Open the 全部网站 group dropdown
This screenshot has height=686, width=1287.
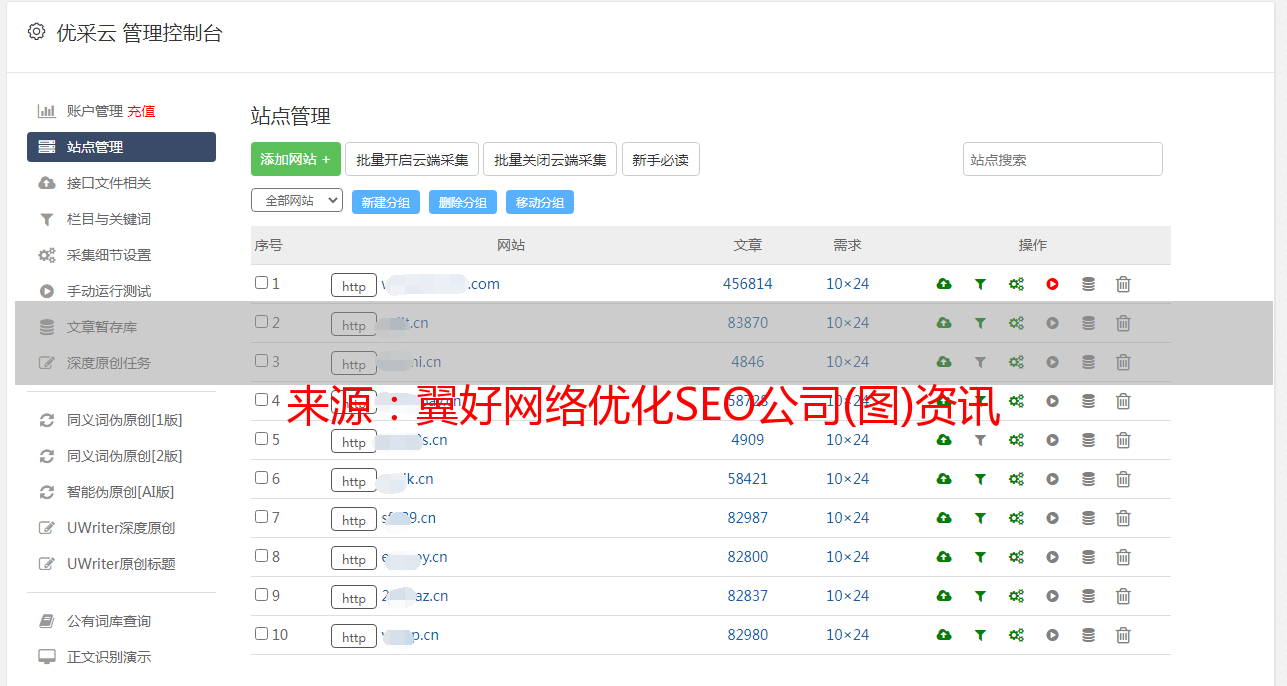coord(297,201)
